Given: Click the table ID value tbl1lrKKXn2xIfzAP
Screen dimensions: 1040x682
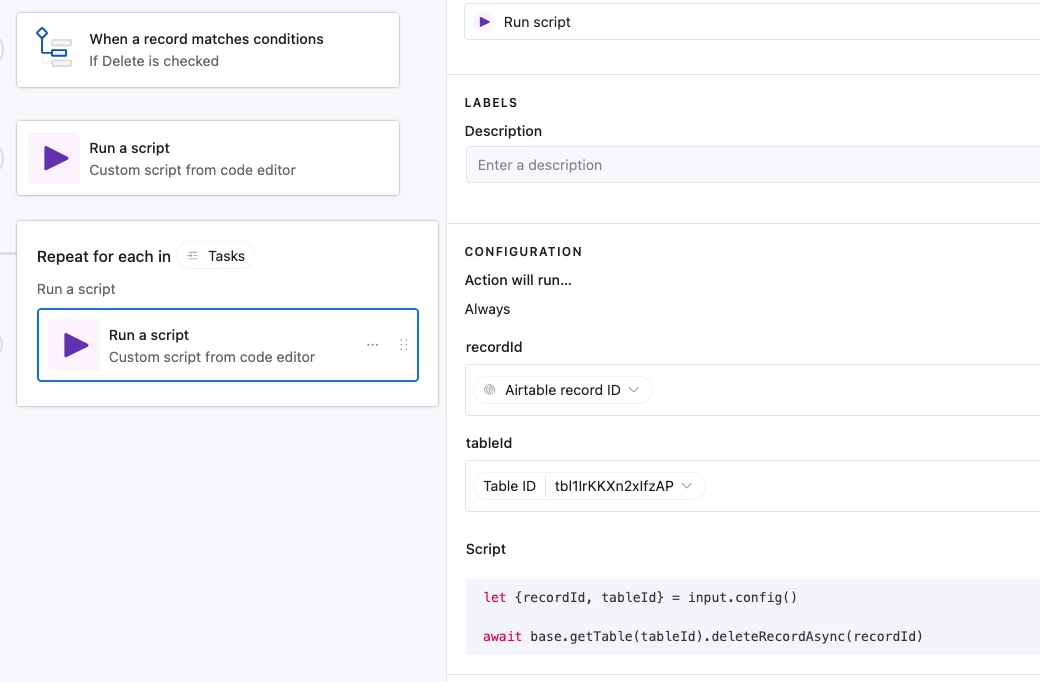Looking at the screenshot, I should pyautogui.click(x=614, y=486).
